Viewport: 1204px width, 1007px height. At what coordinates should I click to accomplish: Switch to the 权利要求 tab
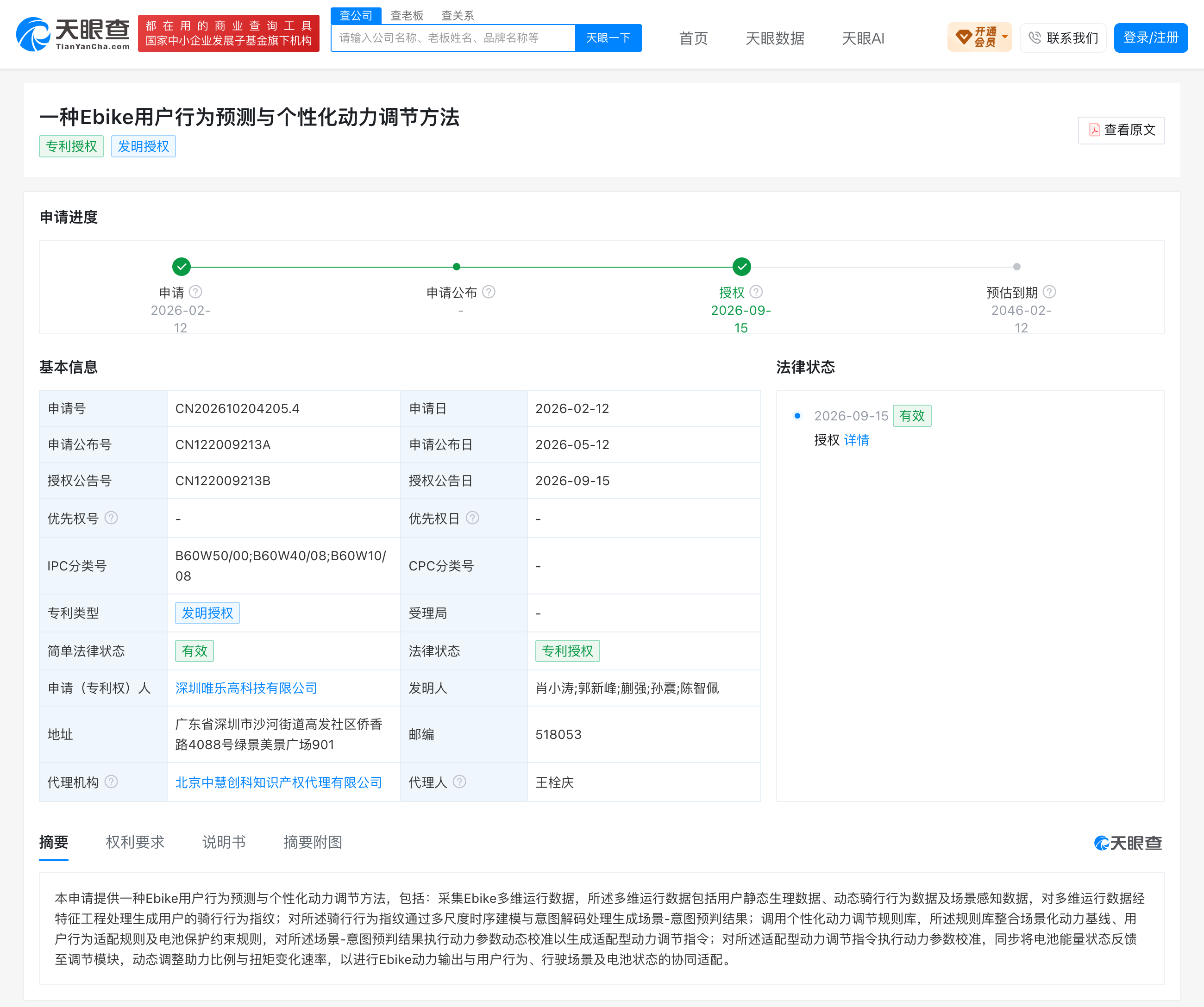click(135, 842)
